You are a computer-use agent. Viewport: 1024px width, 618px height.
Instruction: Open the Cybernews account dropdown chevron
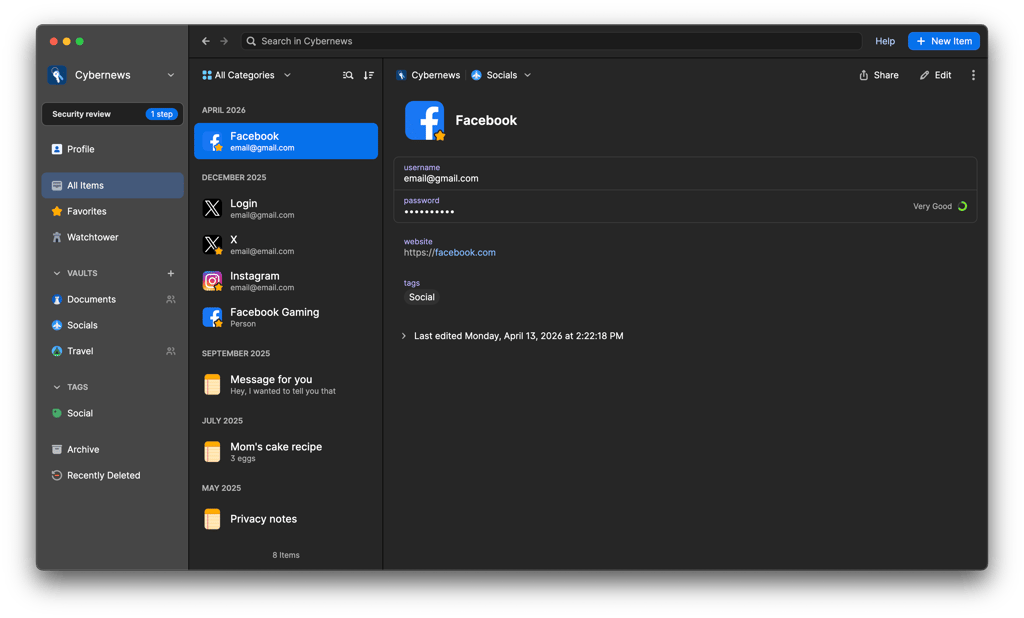click(x=170, y=75)
